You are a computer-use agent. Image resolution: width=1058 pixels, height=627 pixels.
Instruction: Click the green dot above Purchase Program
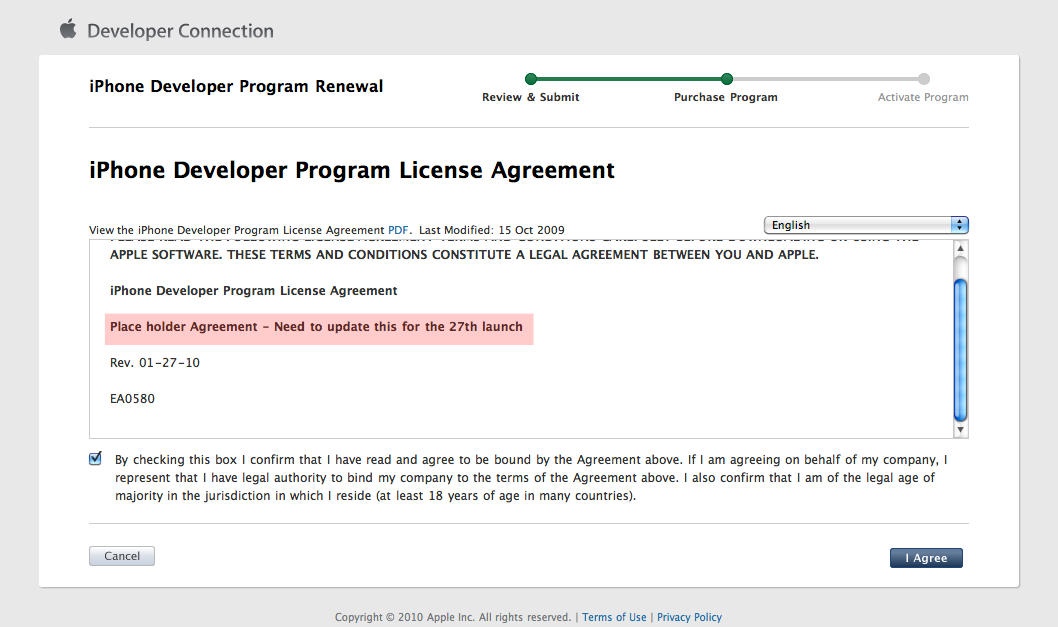coord(727,79)
